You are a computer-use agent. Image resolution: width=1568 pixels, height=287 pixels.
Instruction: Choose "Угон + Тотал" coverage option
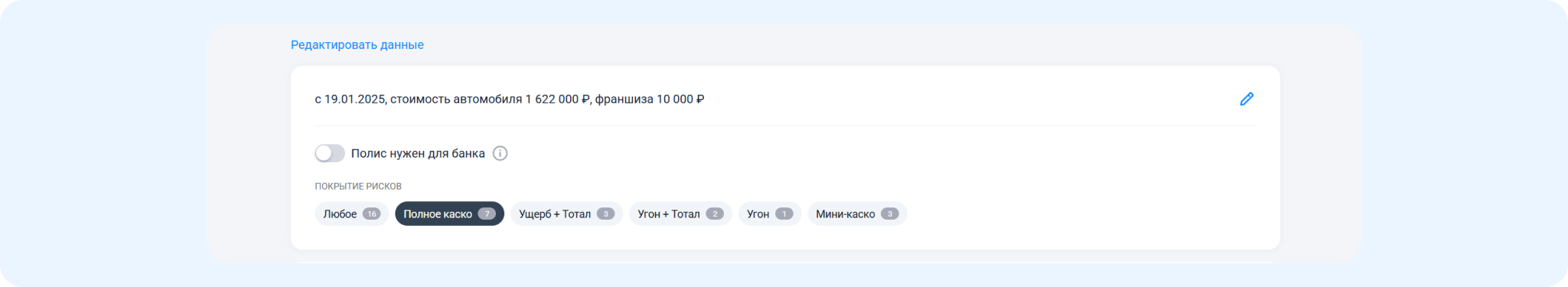pos(680,214)
